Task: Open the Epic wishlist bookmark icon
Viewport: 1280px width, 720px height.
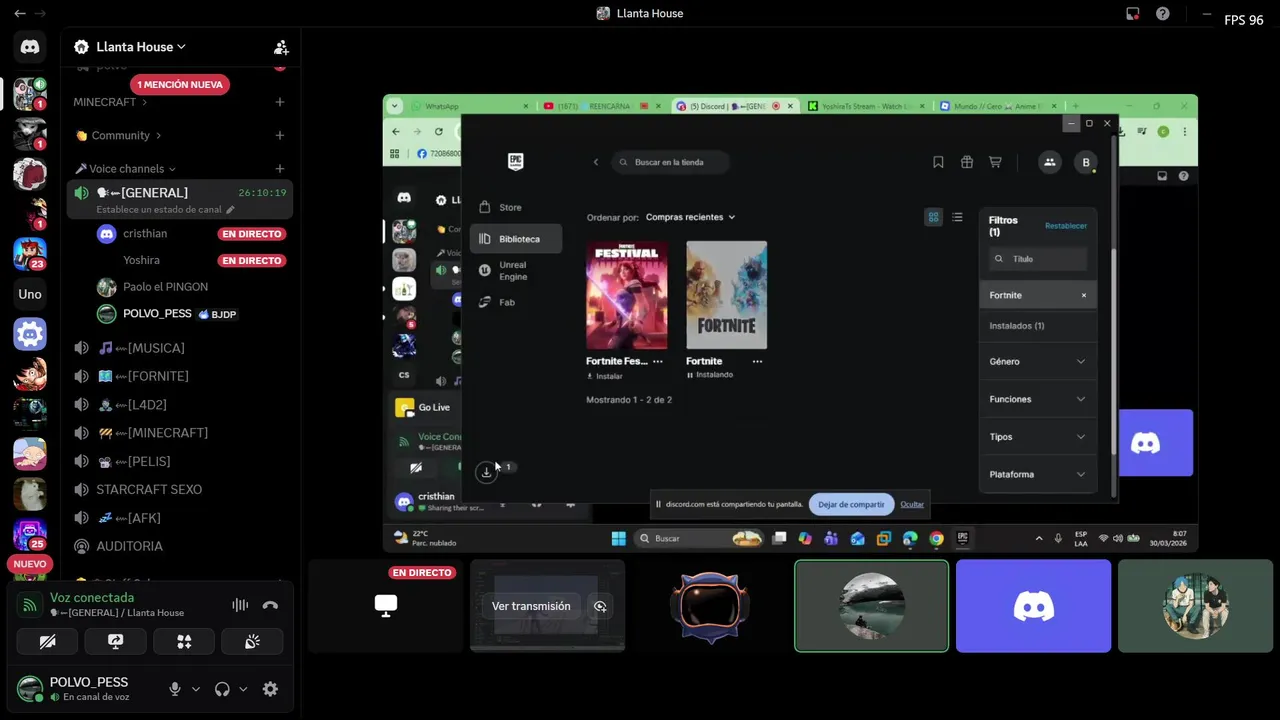Action: coord(938,162)
